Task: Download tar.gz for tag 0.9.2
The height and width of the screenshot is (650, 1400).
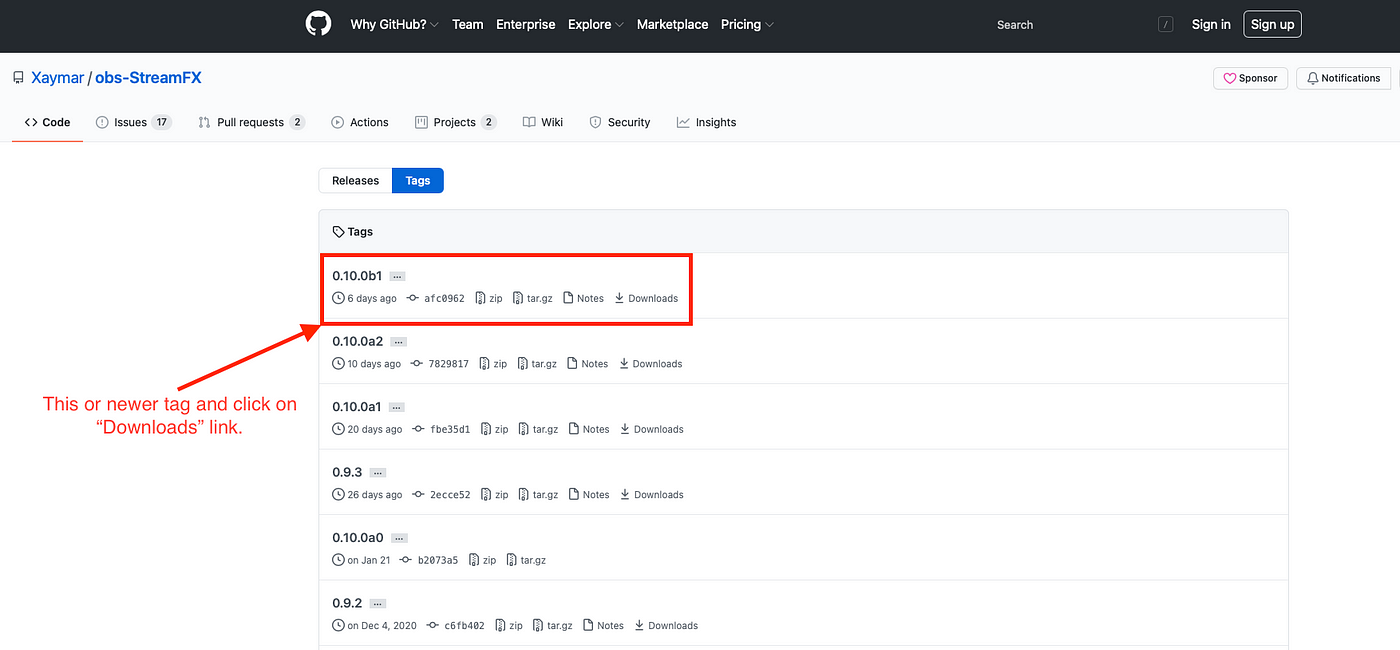Action: click(552, 626)
